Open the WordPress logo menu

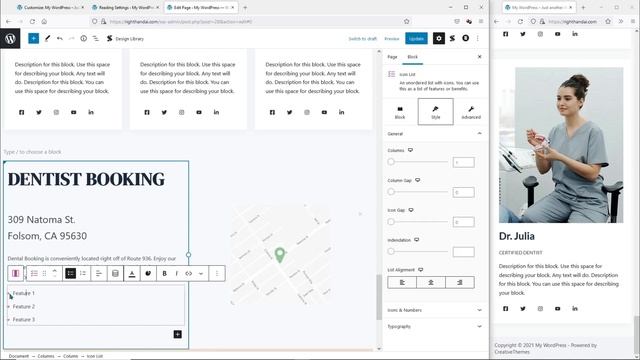coord(10,39)
